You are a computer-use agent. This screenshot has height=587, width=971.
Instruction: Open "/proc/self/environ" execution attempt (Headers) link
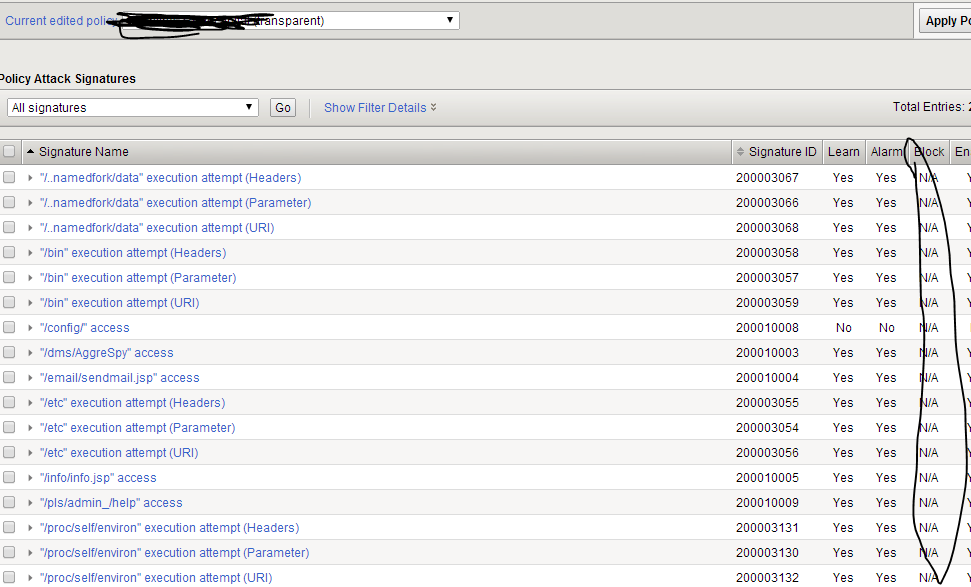click(x=170, y=528)
